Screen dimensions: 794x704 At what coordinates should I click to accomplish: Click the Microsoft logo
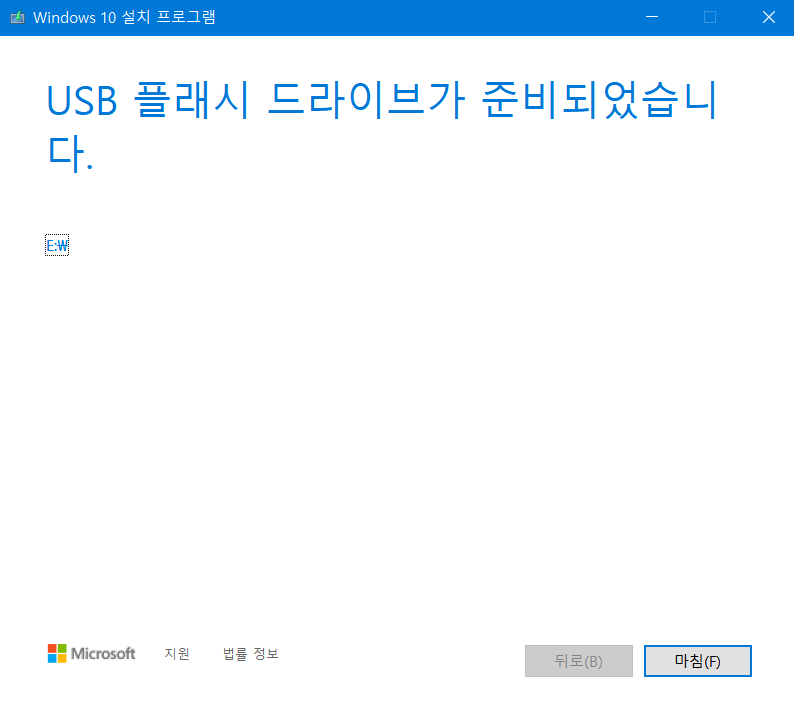coord(92,653)
